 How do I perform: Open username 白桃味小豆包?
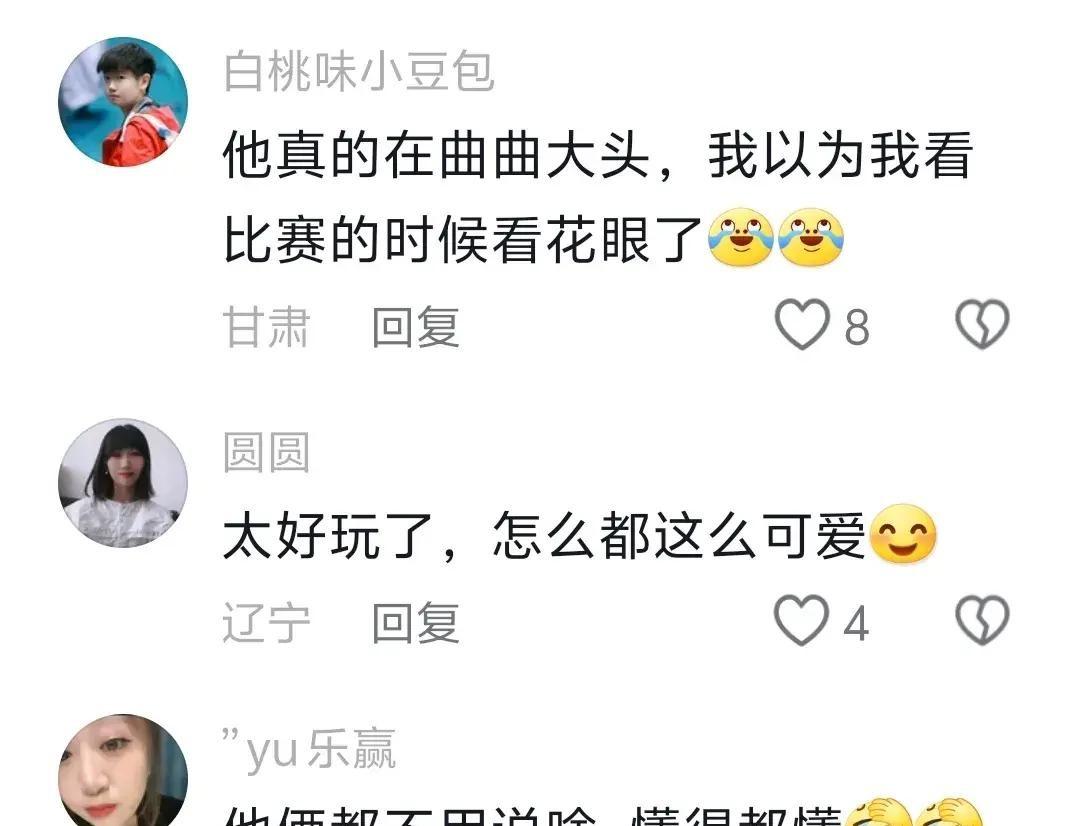[x=359, y=72]
